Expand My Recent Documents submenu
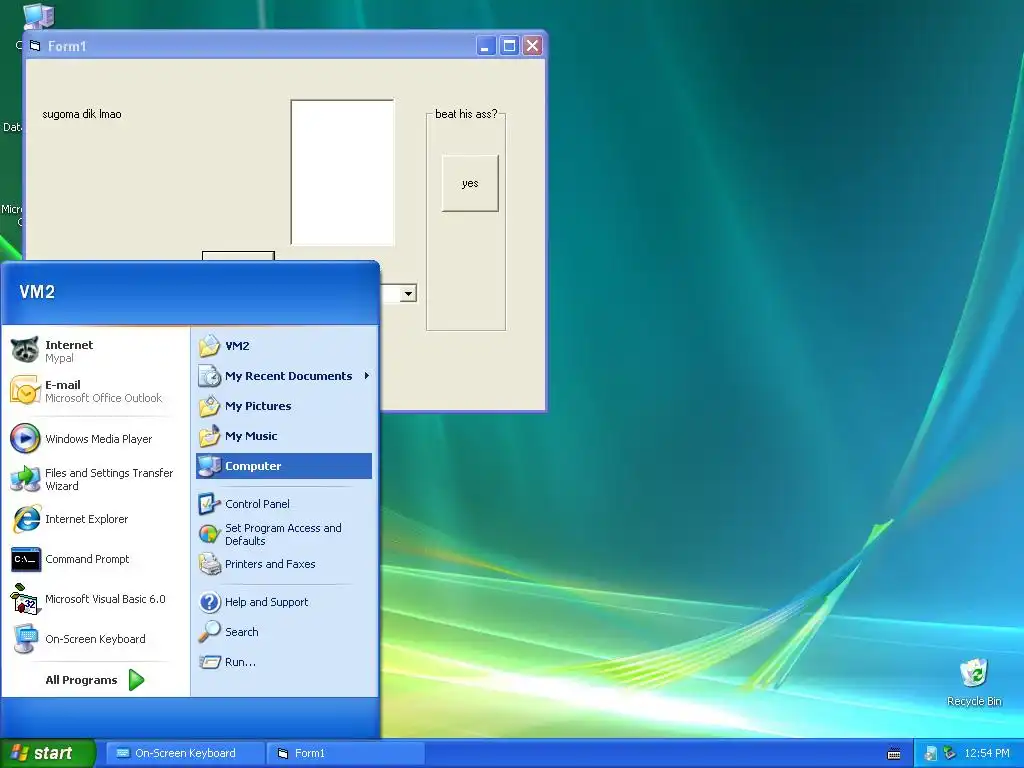The image size is (1024, 768). [283, 376]
